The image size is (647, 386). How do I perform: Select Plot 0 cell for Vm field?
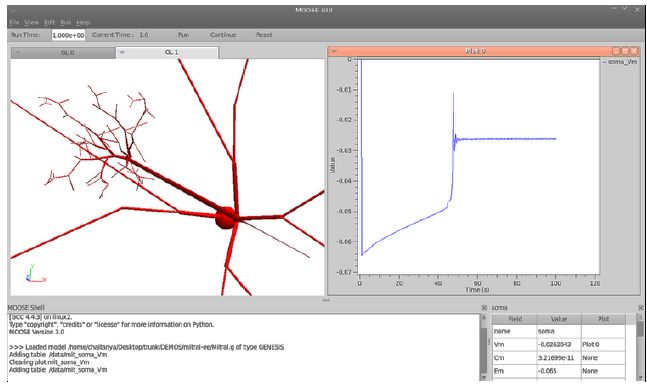tap(603, 344)
